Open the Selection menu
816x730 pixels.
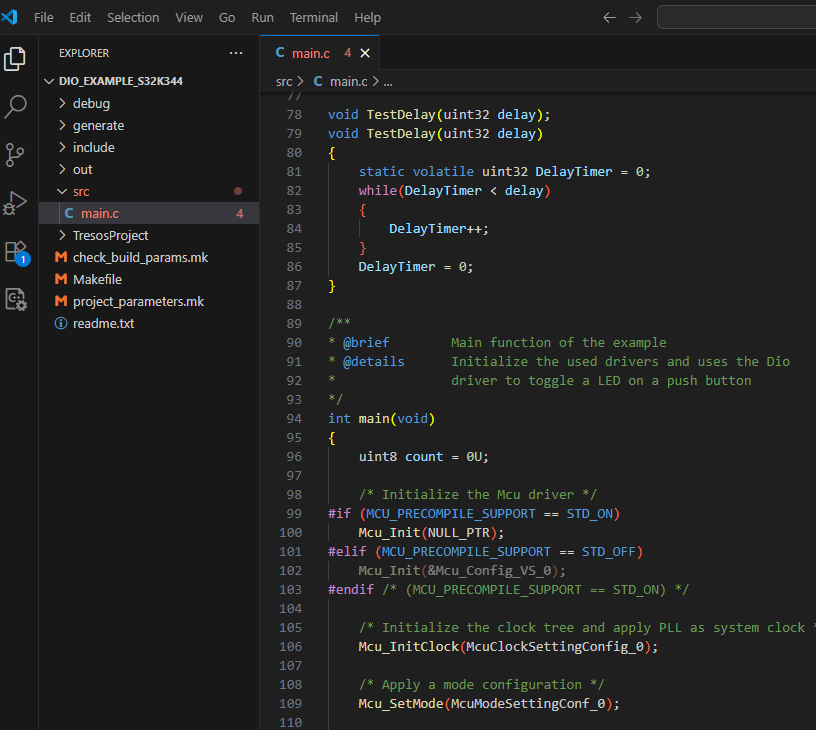tap(133, 18)
